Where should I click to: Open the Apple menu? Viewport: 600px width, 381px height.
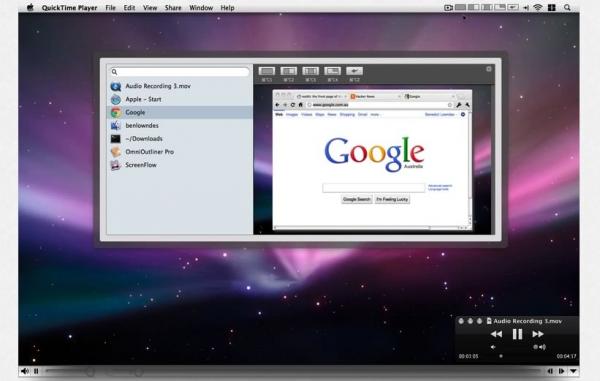(30, 7)
